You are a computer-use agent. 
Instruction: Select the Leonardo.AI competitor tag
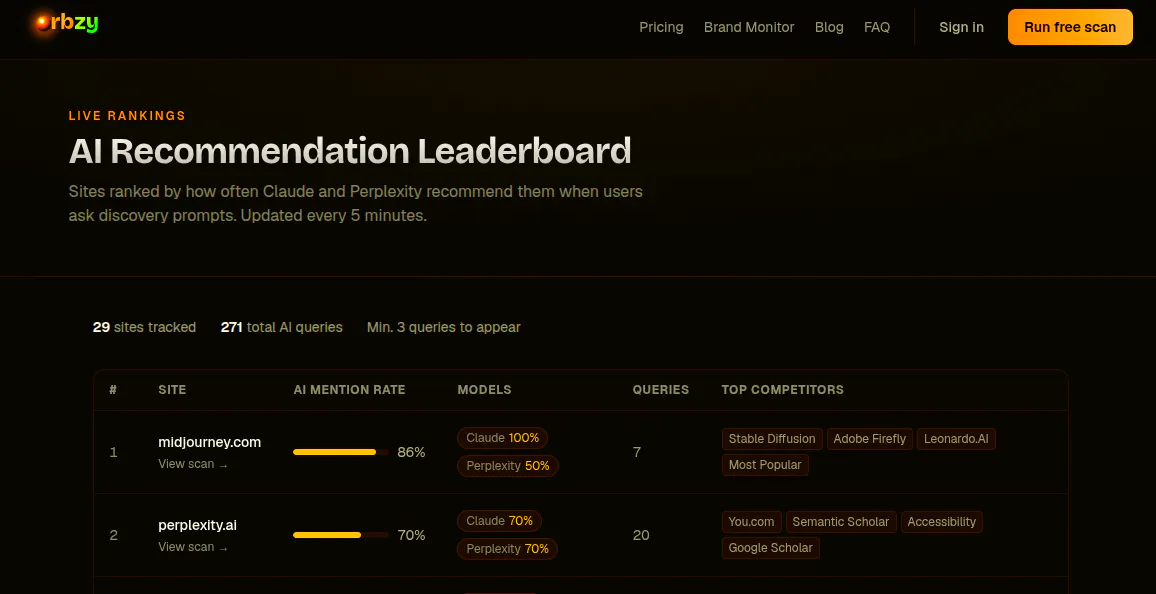tap(956, 439)
